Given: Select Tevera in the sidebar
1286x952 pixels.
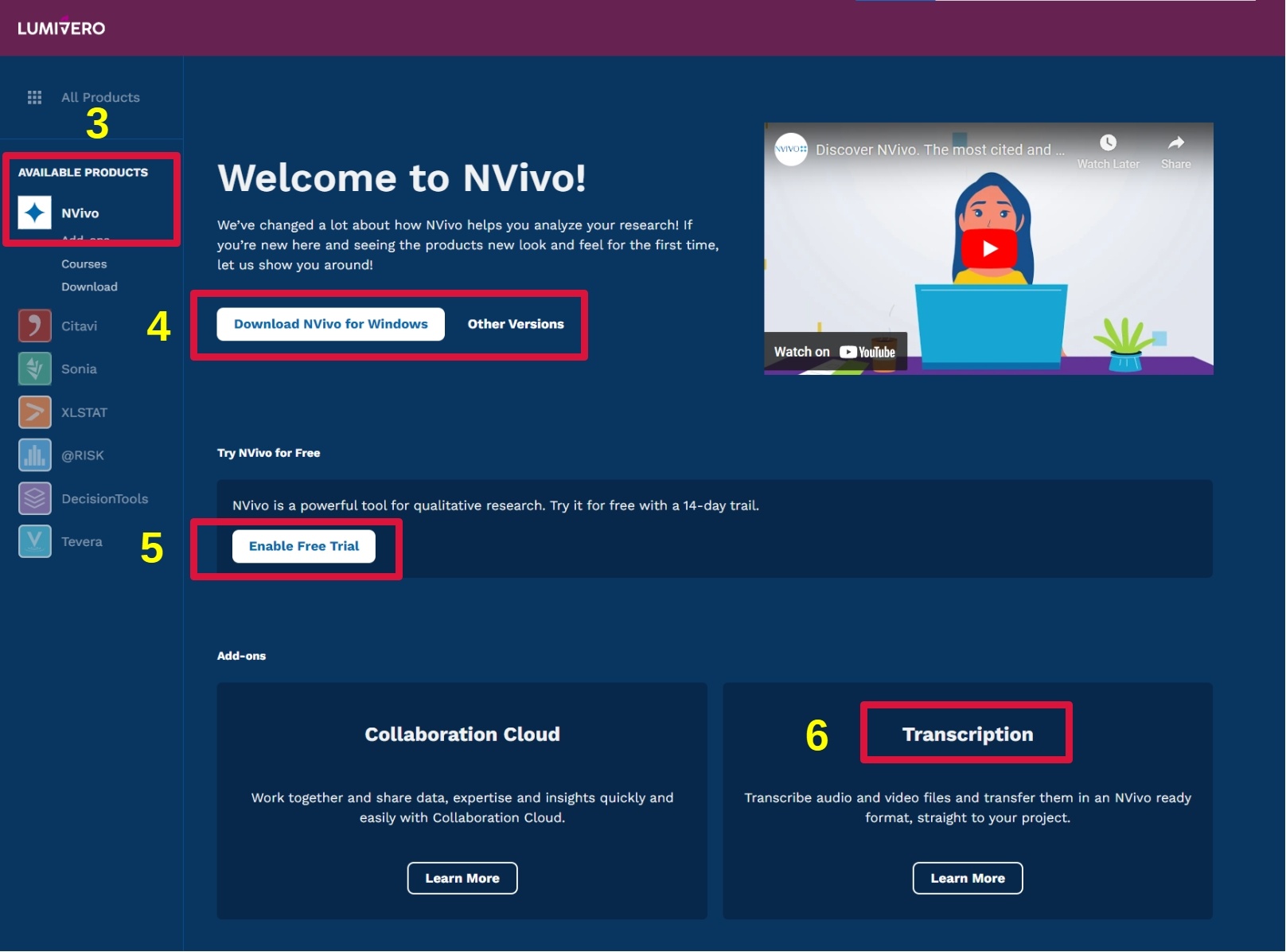Looking at the screenshot, I should pyautogui.click(x=82, y=541).
